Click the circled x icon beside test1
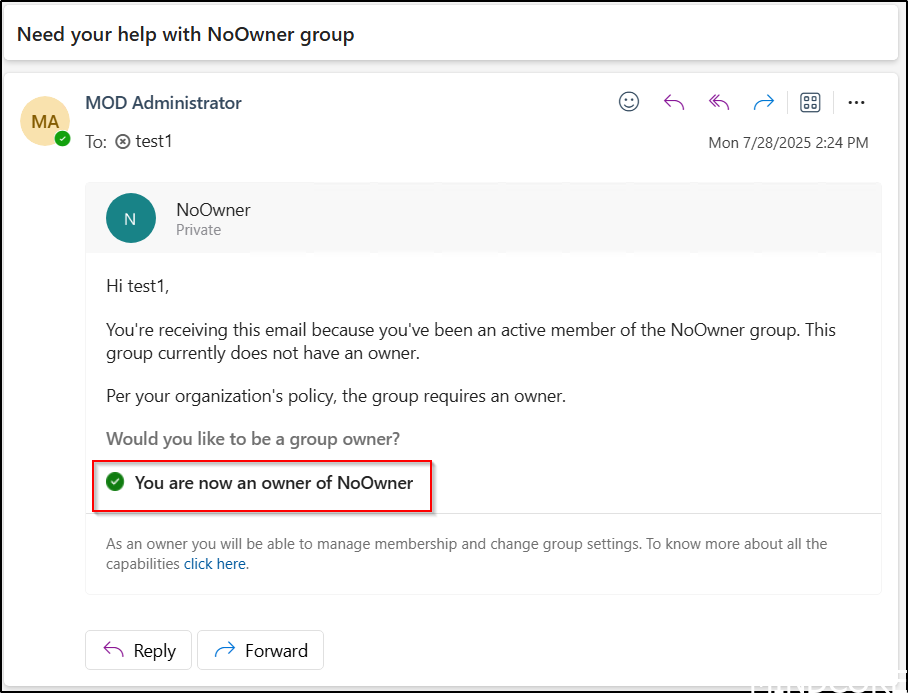The width and height of the screenshot is (908, 693). (x=123, y=142)
